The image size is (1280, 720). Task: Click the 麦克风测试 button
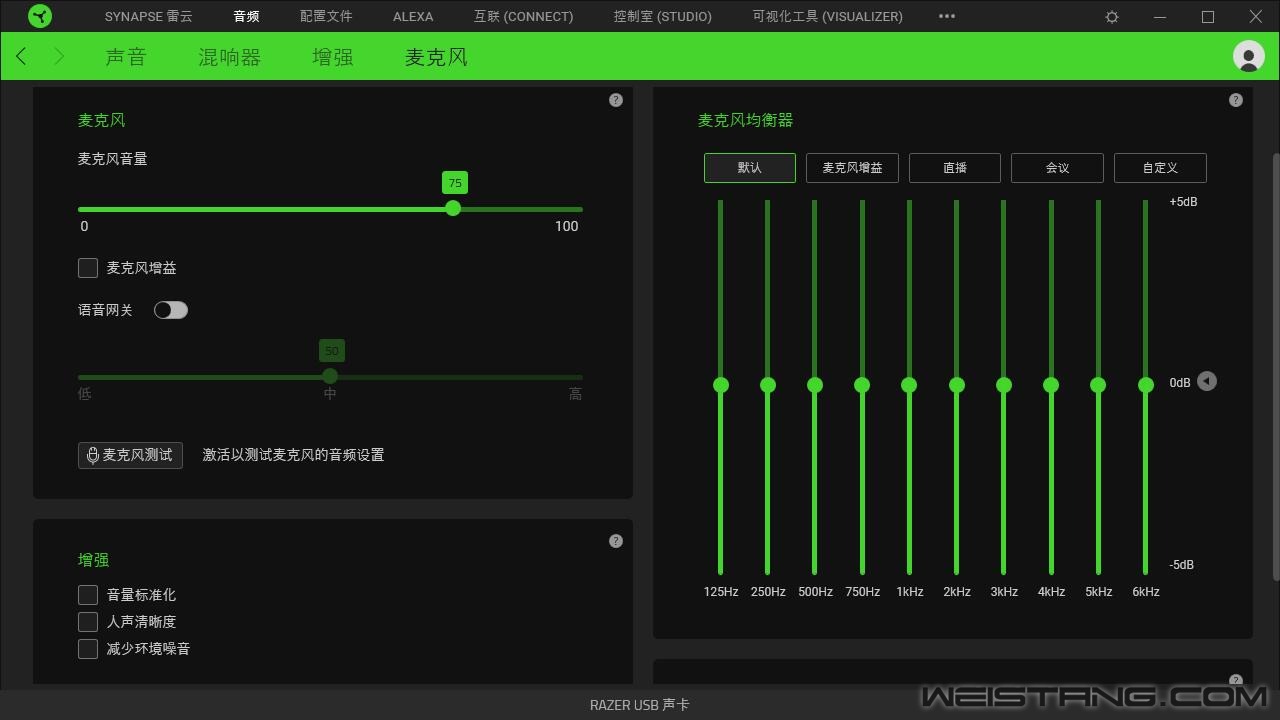(130, 455)
